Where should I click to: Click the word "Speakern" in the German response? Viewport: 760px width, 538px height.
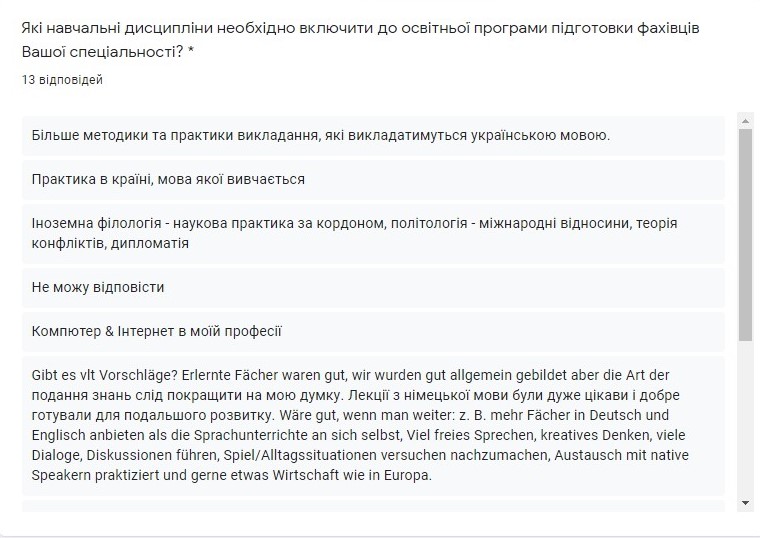click(63, 475)
